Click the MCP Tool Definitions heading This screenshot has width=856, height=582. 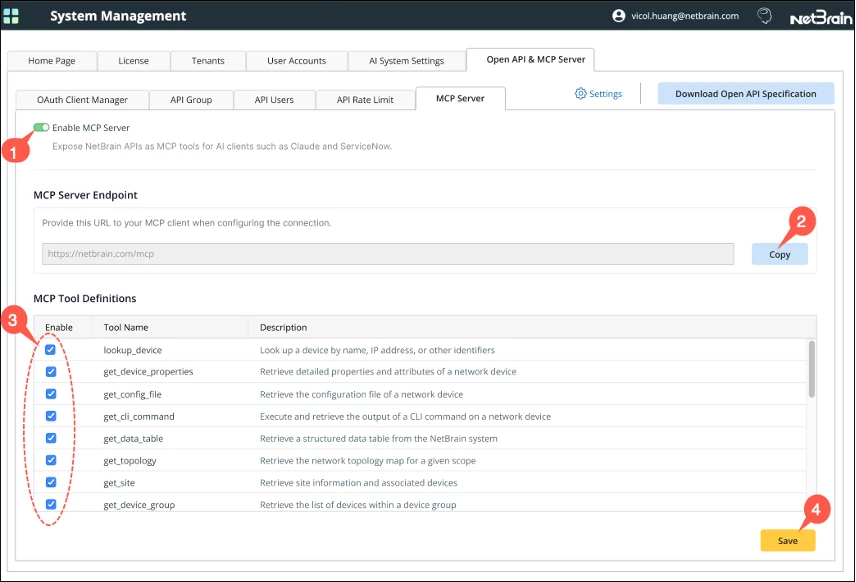click(x=85, y=298)
